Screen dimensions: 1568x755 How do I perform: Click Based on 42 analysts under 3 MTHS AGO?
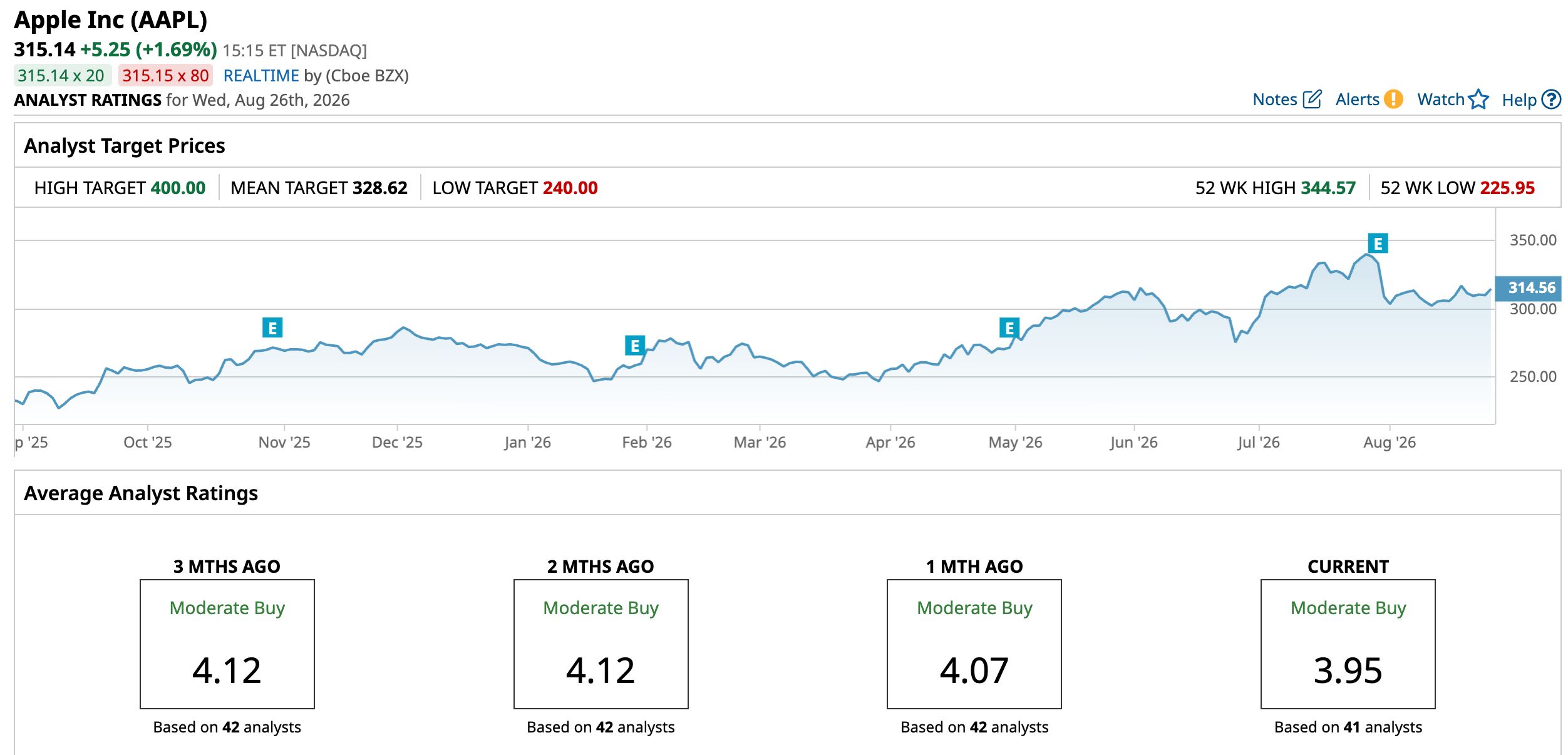pos(227,727)
